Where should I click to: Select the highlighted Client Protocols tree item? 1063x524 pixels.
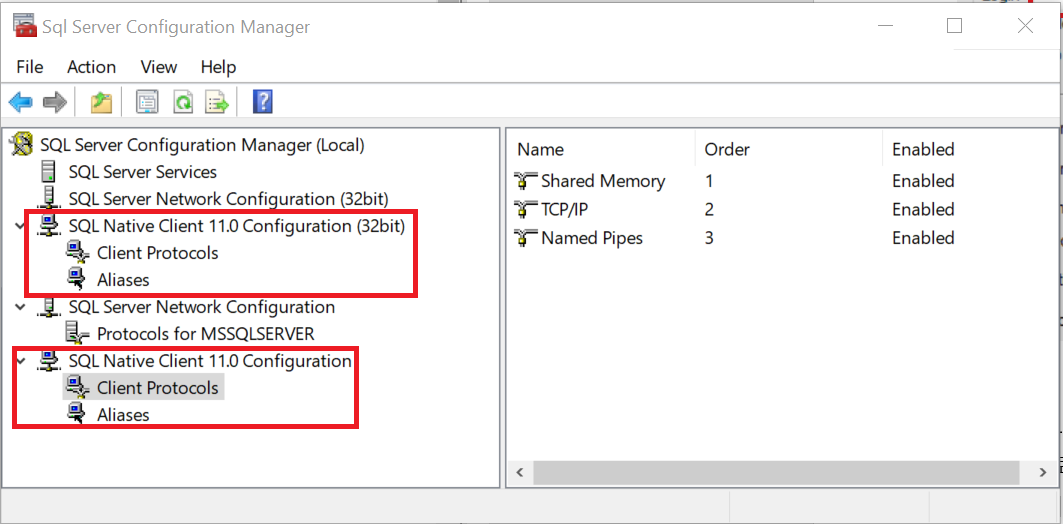(158, 388)
